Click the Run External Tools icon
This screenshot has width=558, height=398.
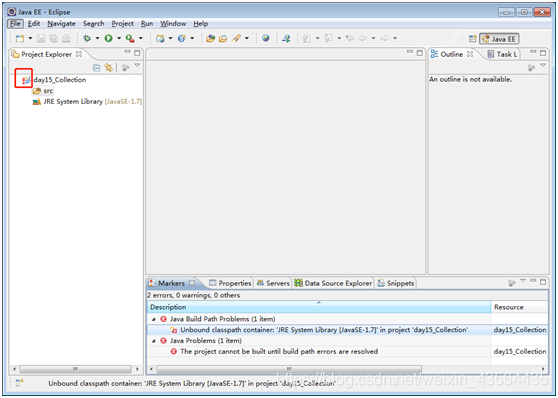click(x=130, y=38)
